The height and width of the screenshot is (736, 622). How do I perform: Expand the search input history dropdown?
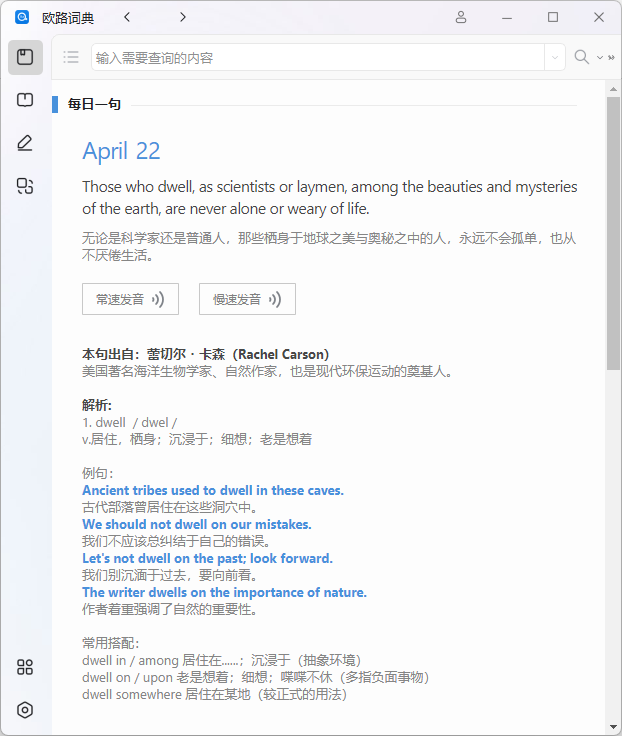pos(555,58)
